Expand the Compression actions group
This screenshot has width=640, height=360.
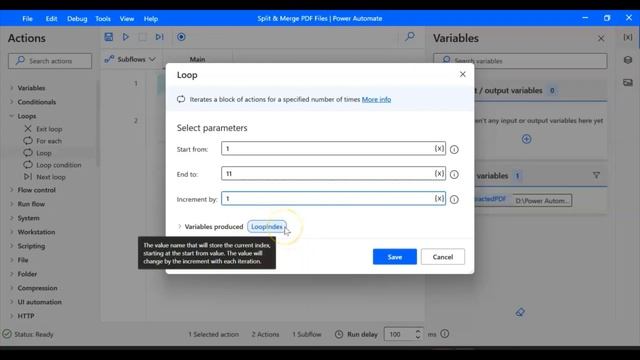[x=11, y=288]
